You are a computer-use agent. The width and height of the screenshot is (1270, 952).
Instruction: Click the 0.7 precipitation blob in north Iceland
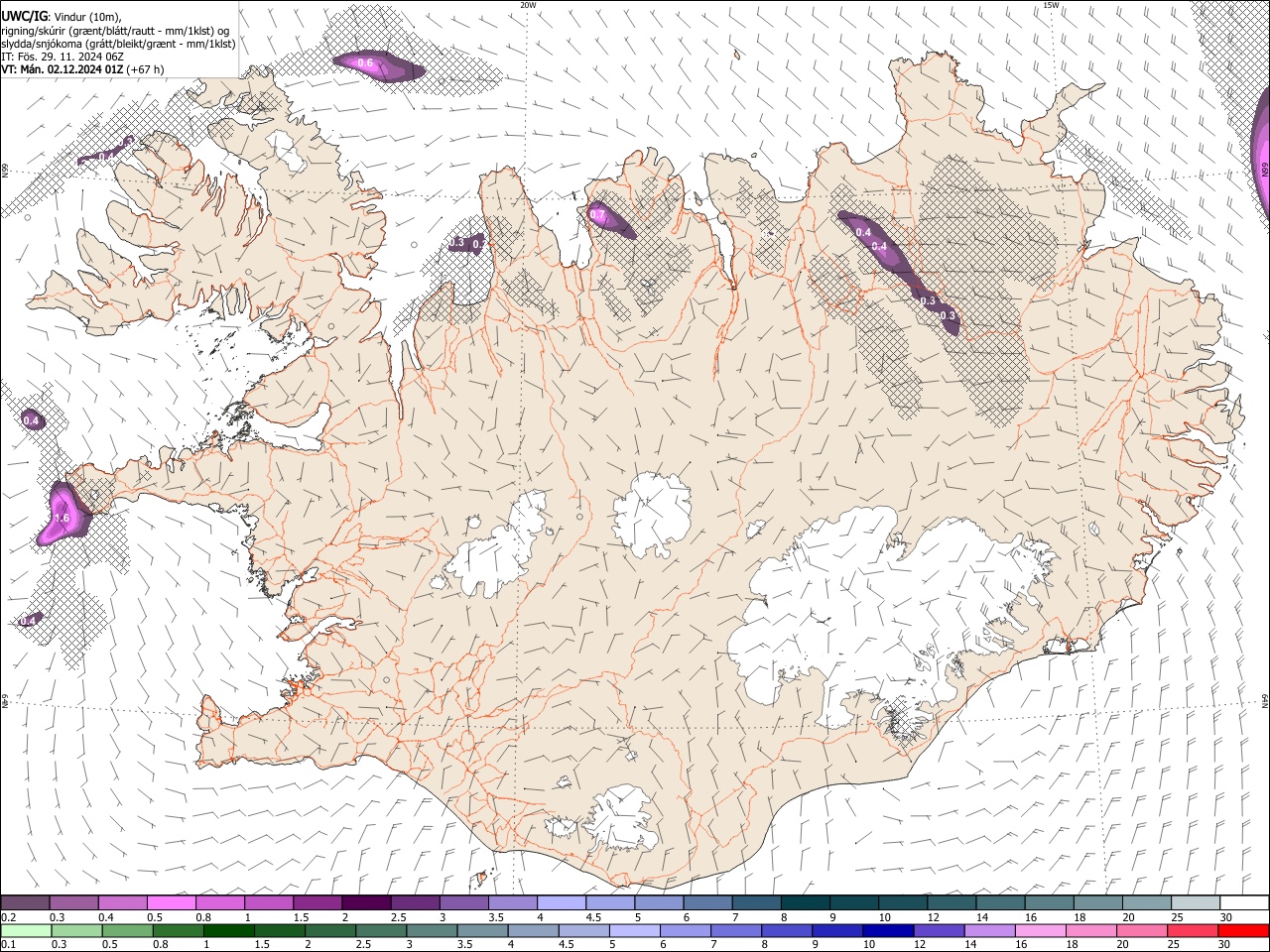click(609, 219)
